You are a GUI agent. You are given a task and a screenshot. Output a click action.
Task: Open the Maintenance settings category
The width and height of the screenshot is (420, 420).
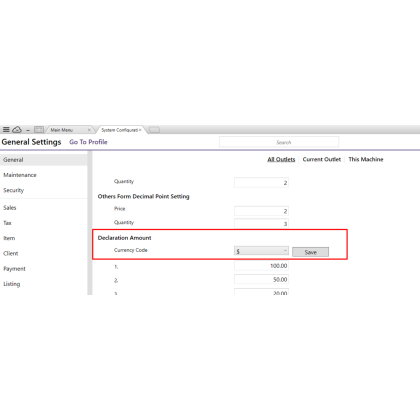click(x=20, y=175)
